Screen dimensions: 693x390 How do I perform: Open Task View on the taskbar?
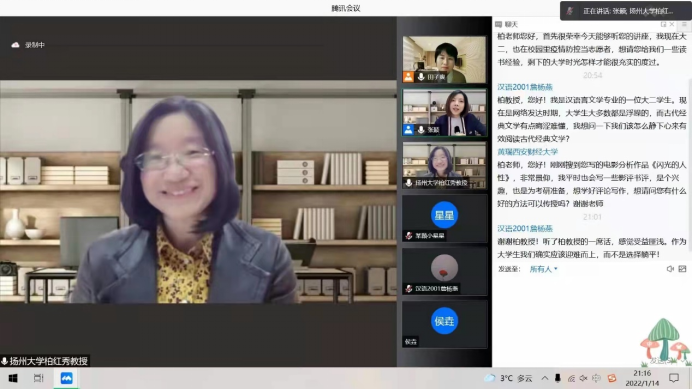click(39, 379)
